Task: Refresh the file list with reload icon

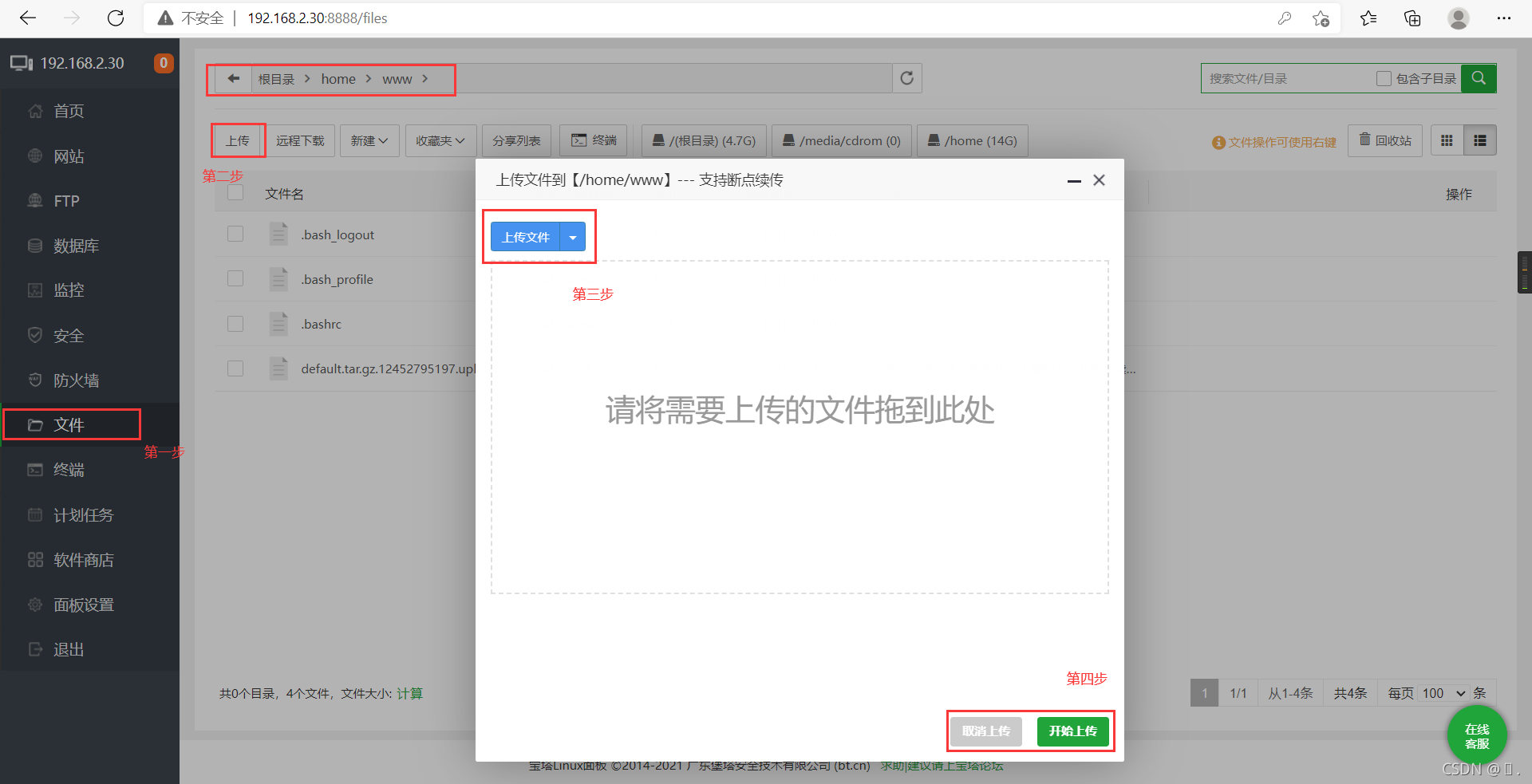Action: tap(906, 78)
